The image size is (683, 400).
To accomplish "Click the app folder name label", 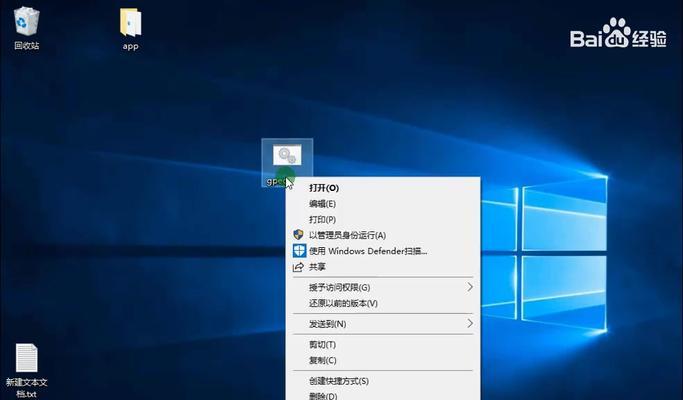I will [130, 47].
